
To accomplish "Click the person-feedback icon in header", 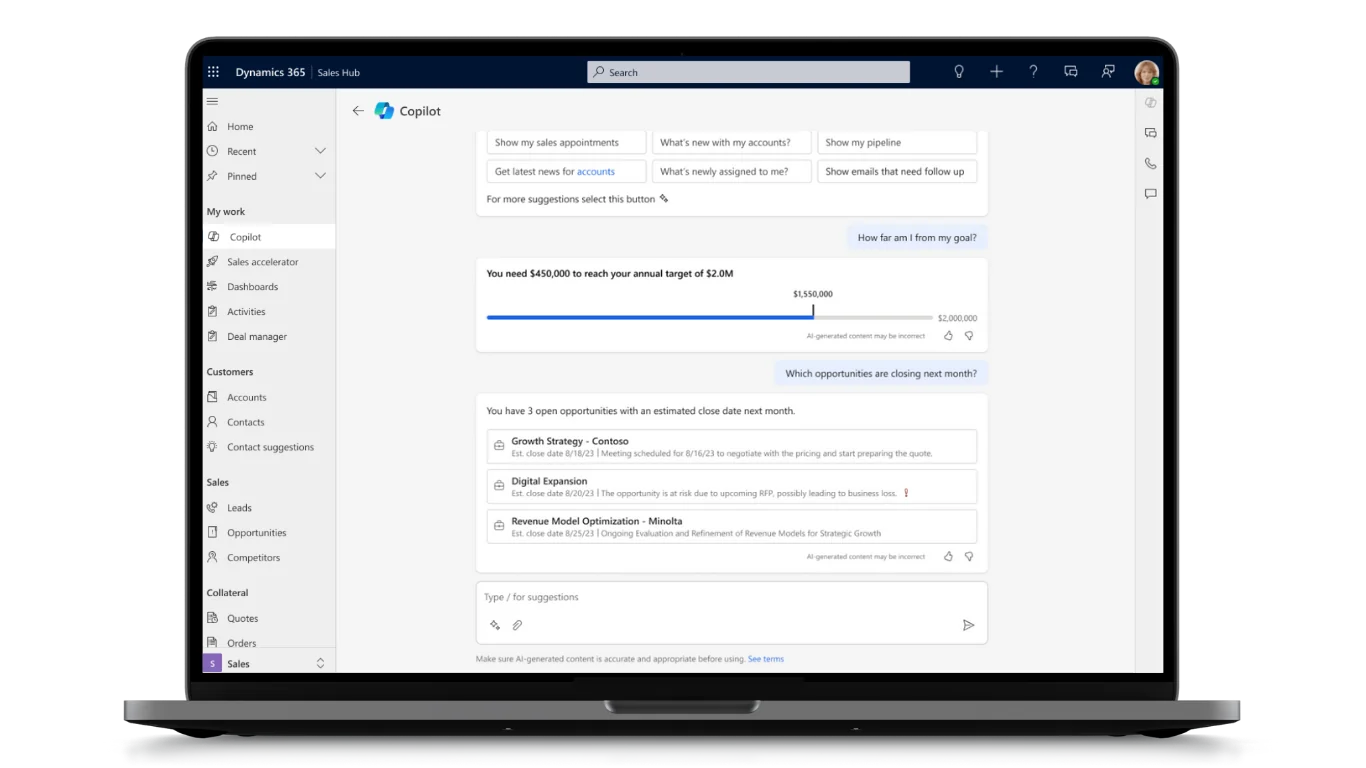I will pyautogui.click(x=1108, y=72).
